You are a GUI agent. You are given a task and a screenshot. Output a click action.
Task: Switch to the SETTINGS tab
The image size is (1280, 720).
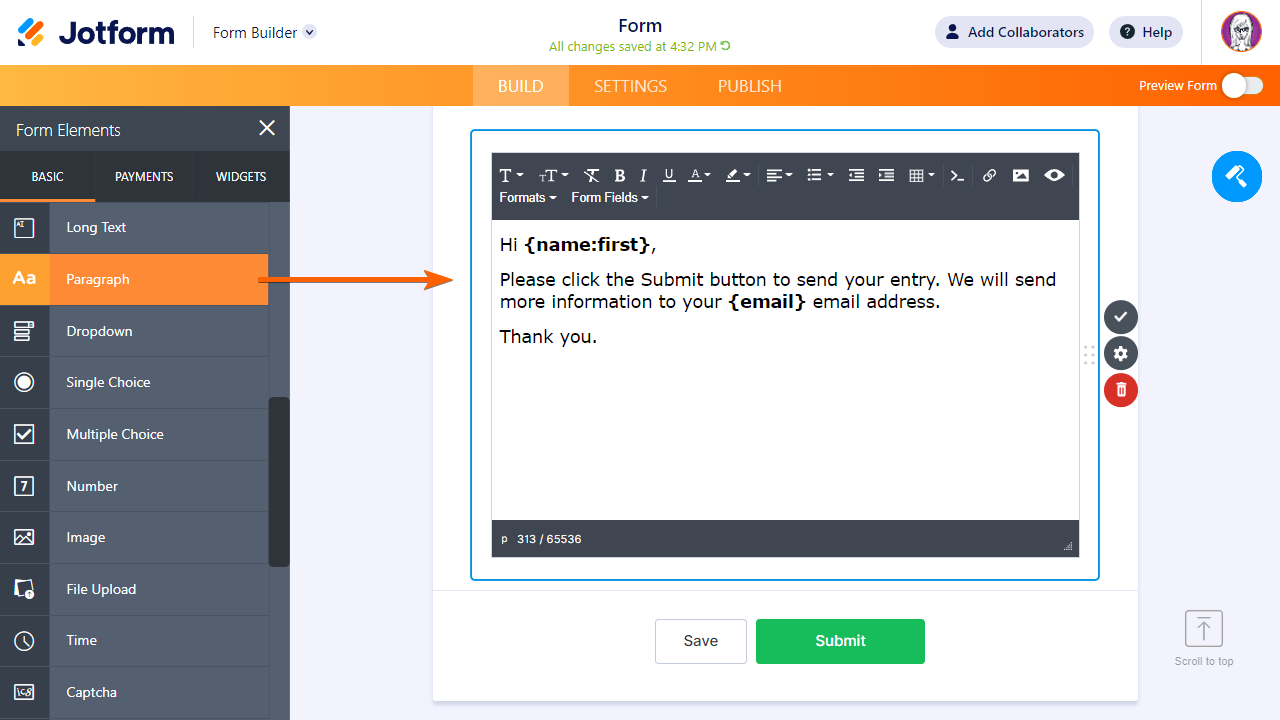[x=630, y=86]
